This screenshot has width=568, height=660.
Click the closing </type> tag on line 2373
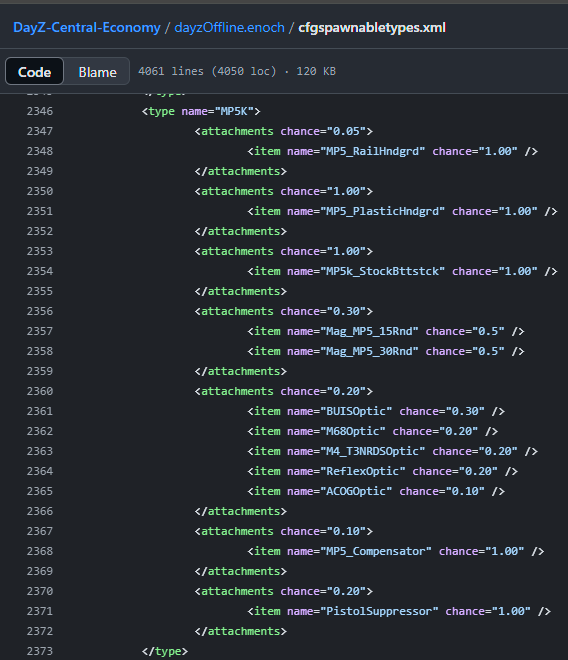[165, 651]
